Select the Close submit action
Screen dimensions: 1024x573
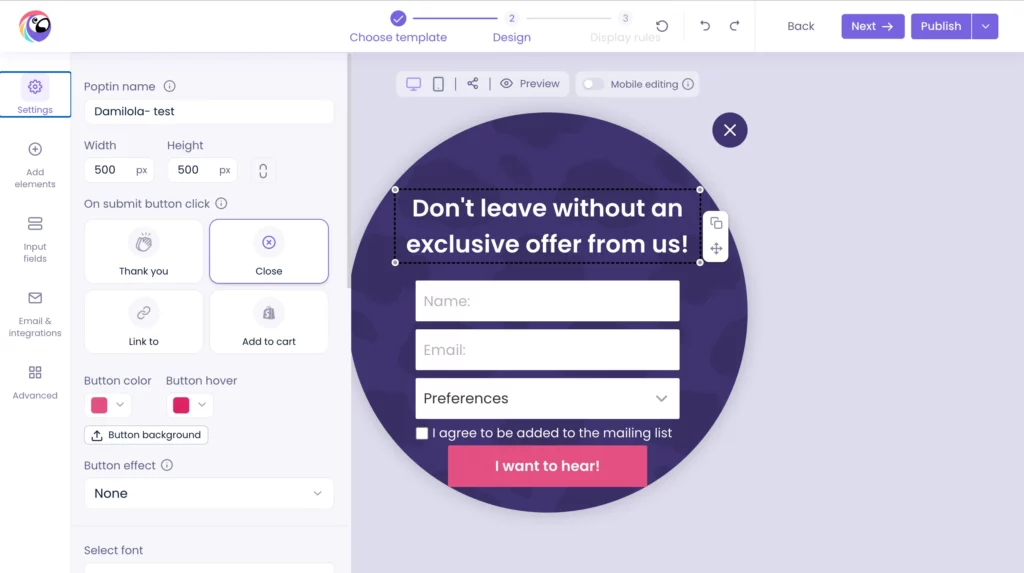(x=269, y=252)
